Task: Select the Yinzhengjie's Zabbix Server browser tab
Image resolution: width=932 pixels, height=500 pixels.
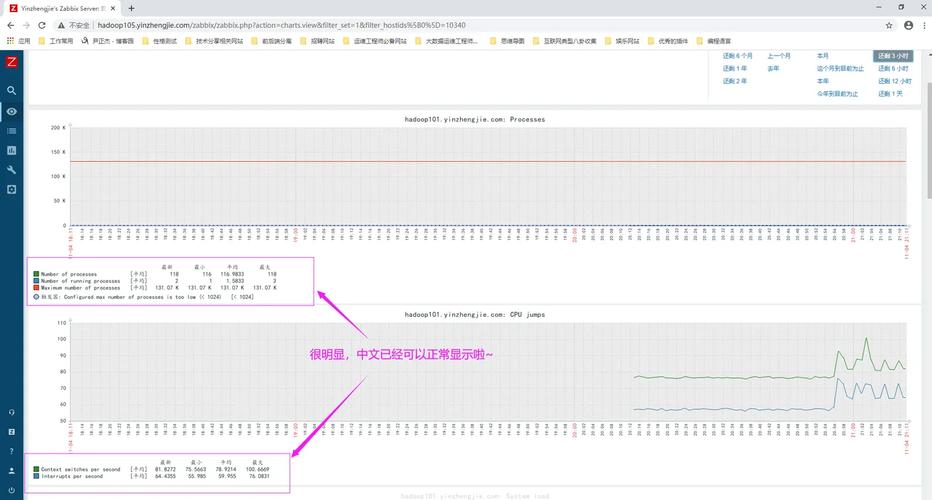Action: point(63,8)
